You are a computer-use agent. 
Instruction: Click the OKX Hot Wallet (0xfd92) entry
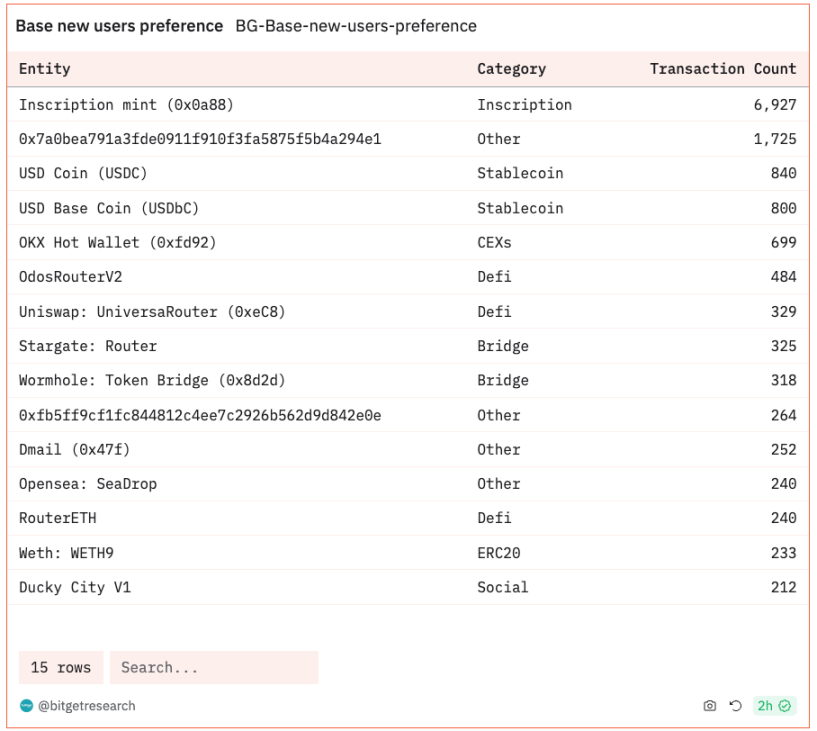117,242
